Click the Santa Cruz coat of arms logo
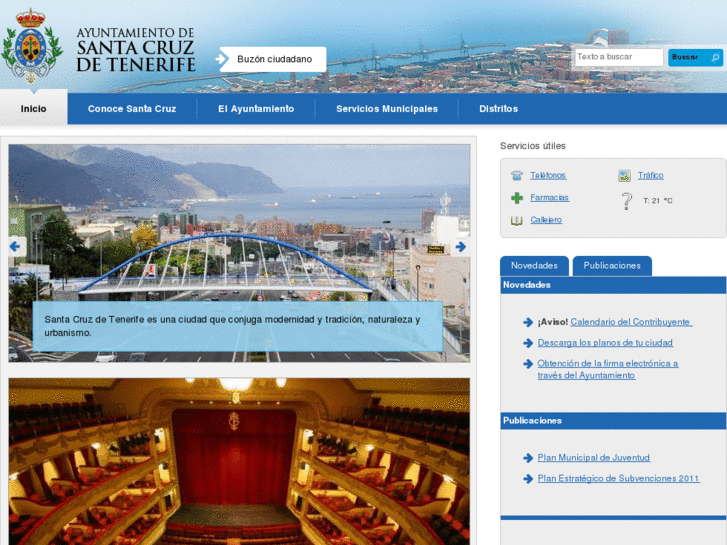 (x=32, y=45)
